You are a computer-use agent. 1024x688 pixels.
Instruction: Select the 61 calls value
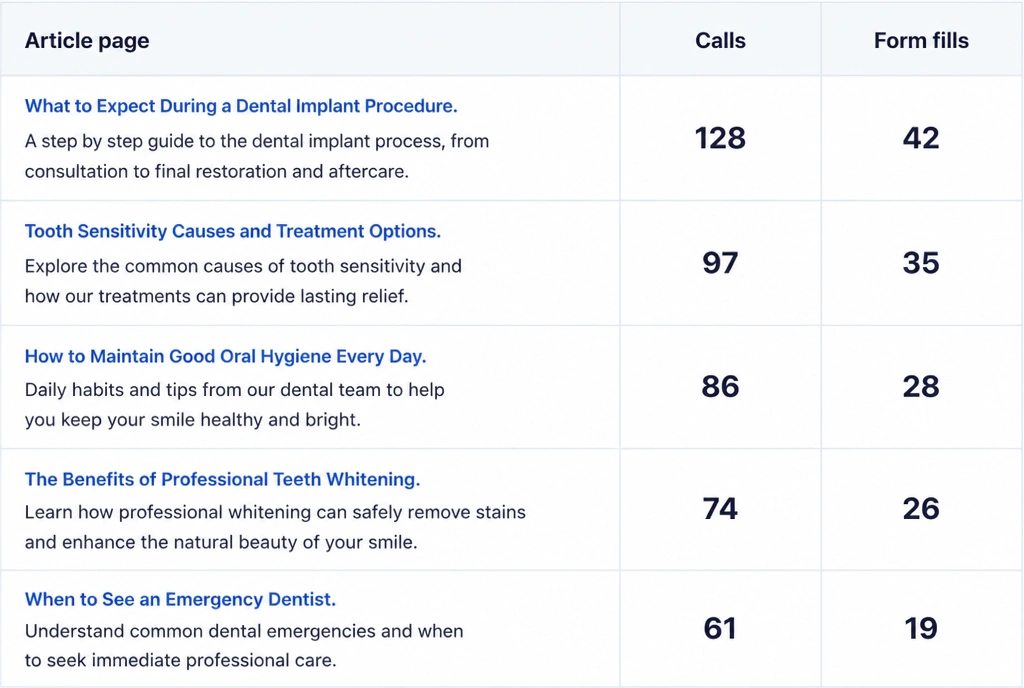[720, 629]
